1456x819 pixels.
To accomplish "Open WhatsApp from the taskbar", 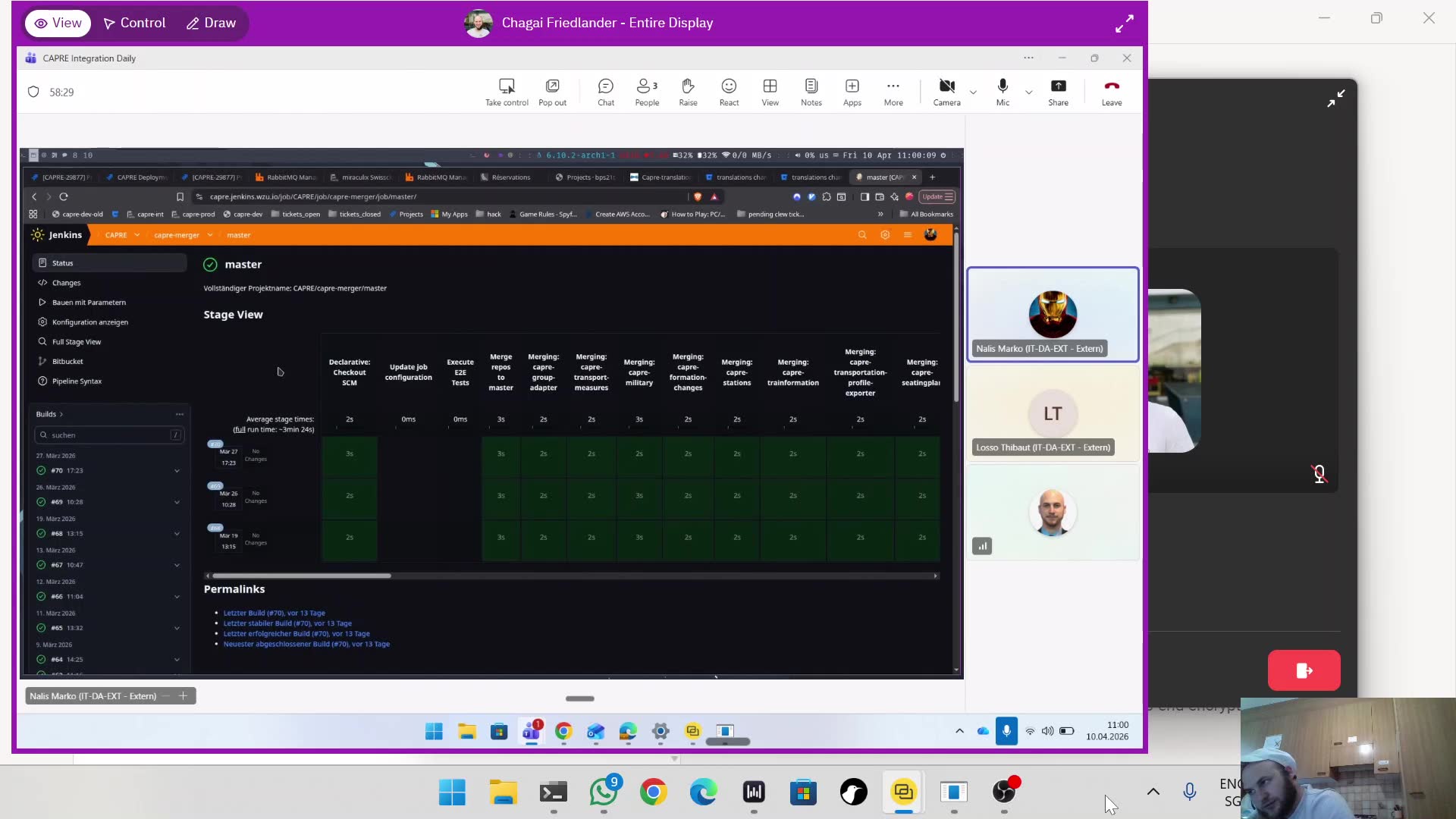I will (604, 792).
